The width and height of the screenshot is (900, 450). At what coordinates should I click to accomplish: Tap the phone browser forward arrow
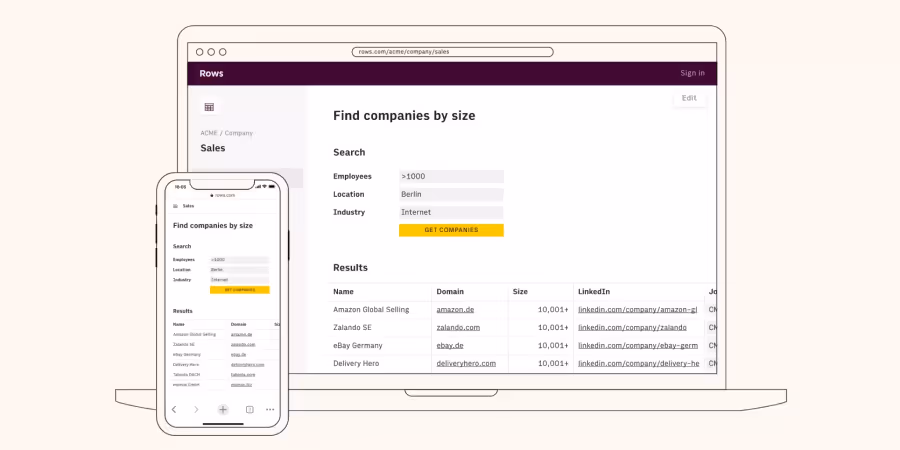click(x=196, y=409)
